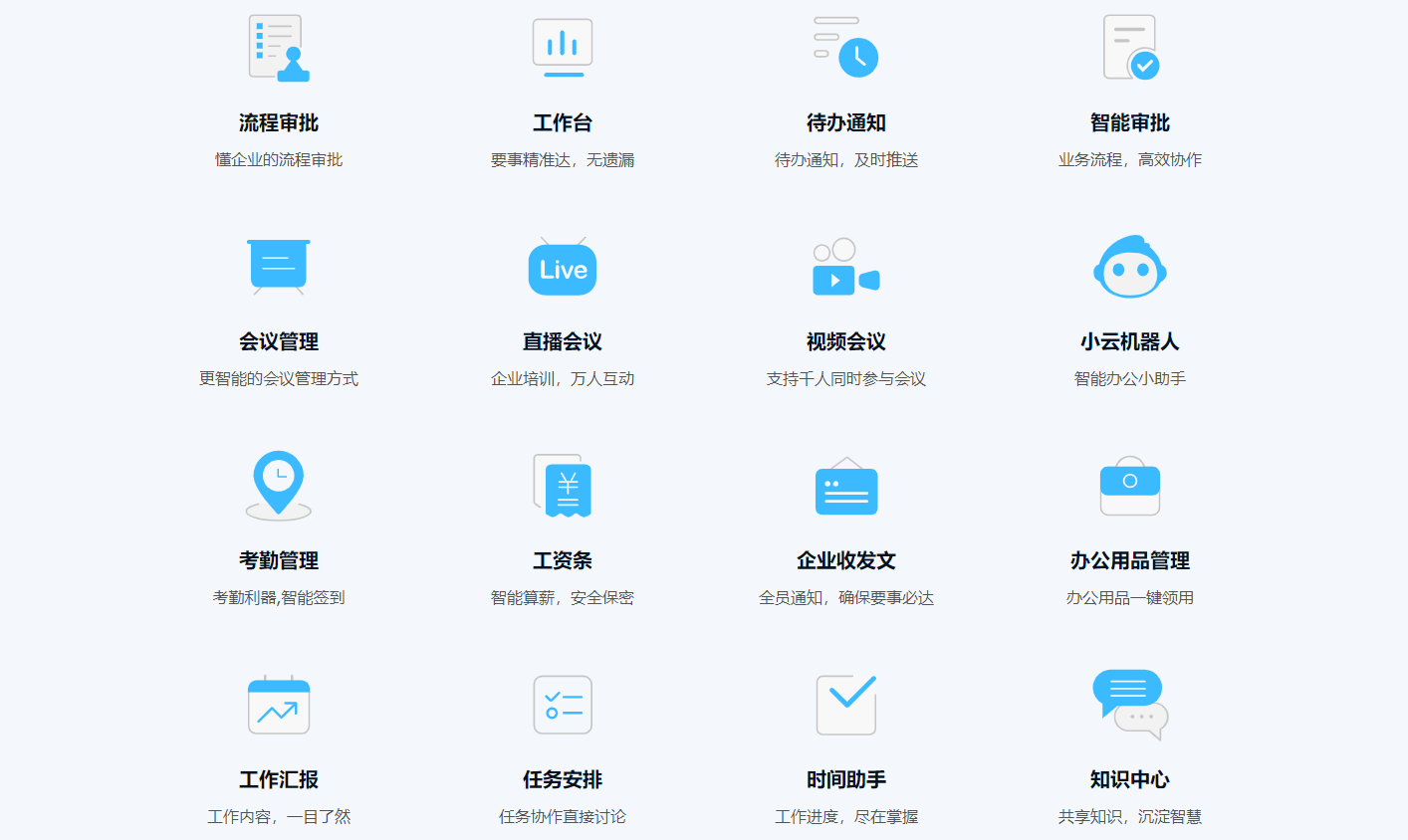Open the 工作台 bar chart icon
The height and width of the screenshot is (840, 1408).
[x=563, y=48]
